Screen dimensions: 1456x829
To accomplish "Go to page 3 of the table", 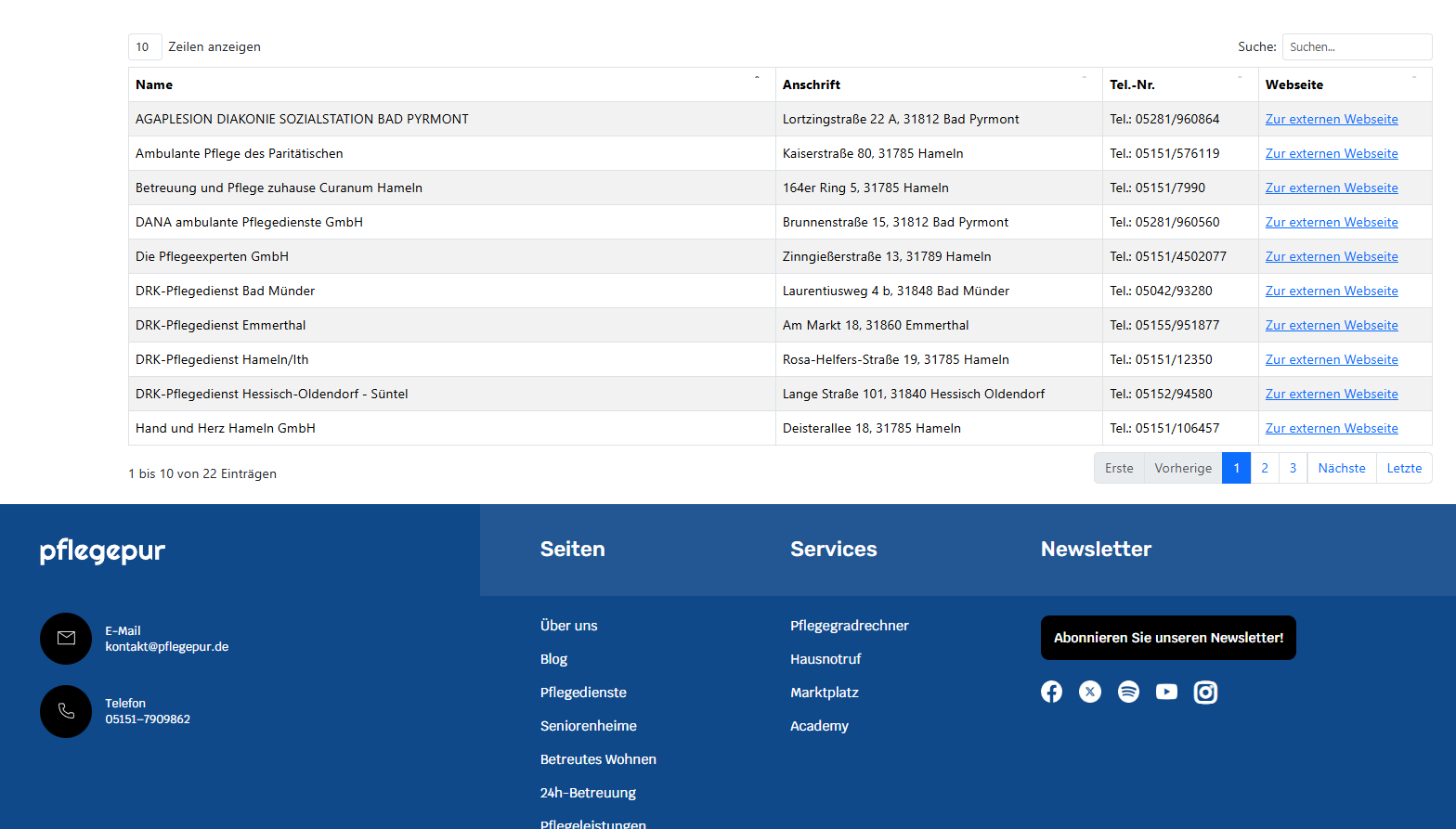I will point(1293,468).
